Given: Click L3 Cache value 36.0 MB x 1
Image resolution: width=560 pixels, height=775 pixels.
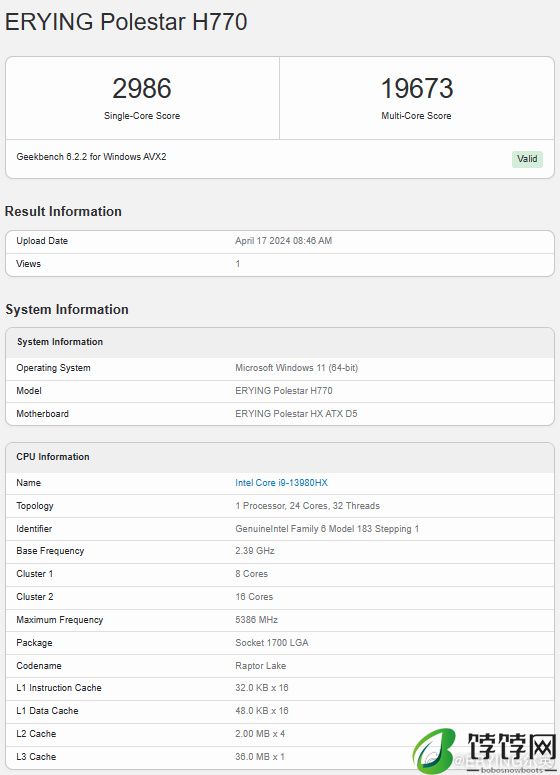Looking at the screenshot, I should point(260,757).
